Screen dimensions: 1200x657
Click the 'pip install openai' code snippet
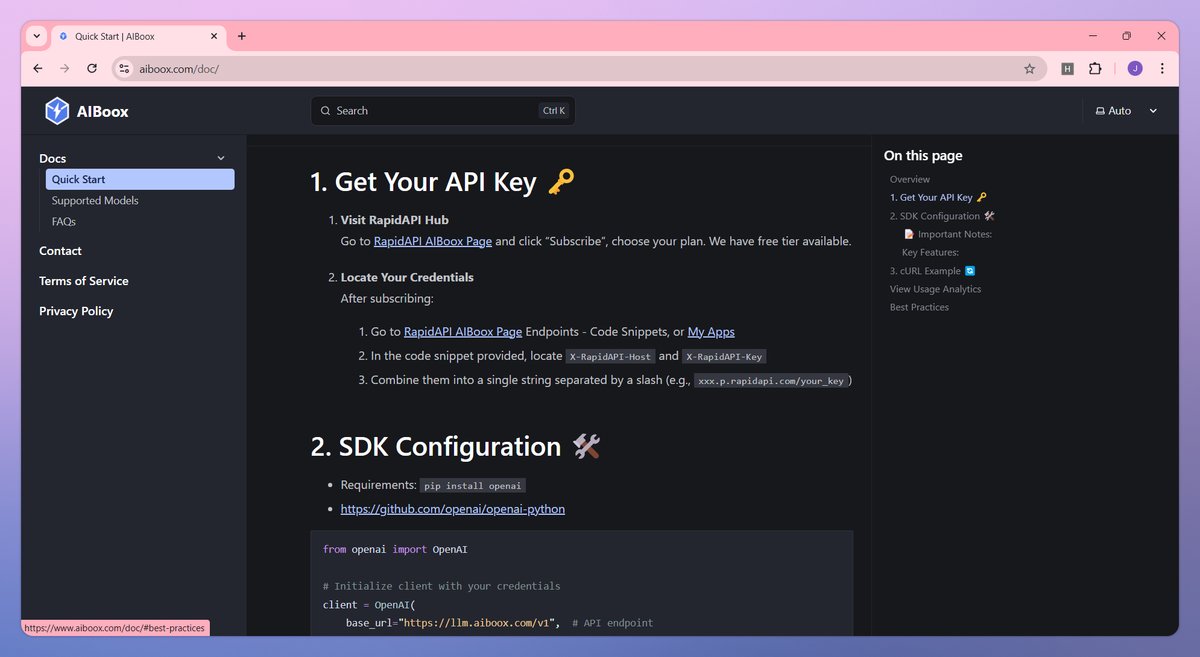473,486
